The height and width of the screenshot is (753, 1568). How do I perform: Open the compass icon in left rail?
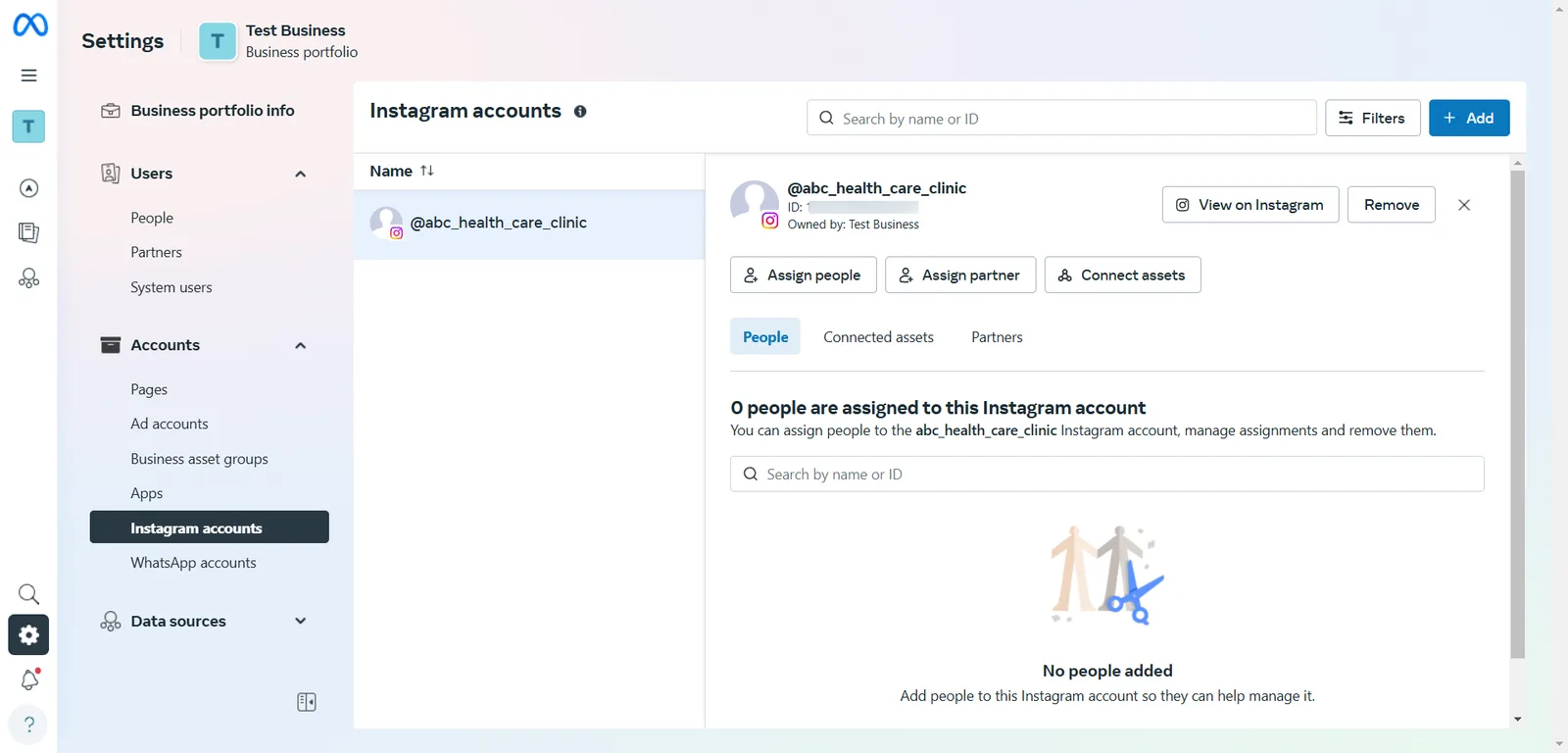pos(28,188)
